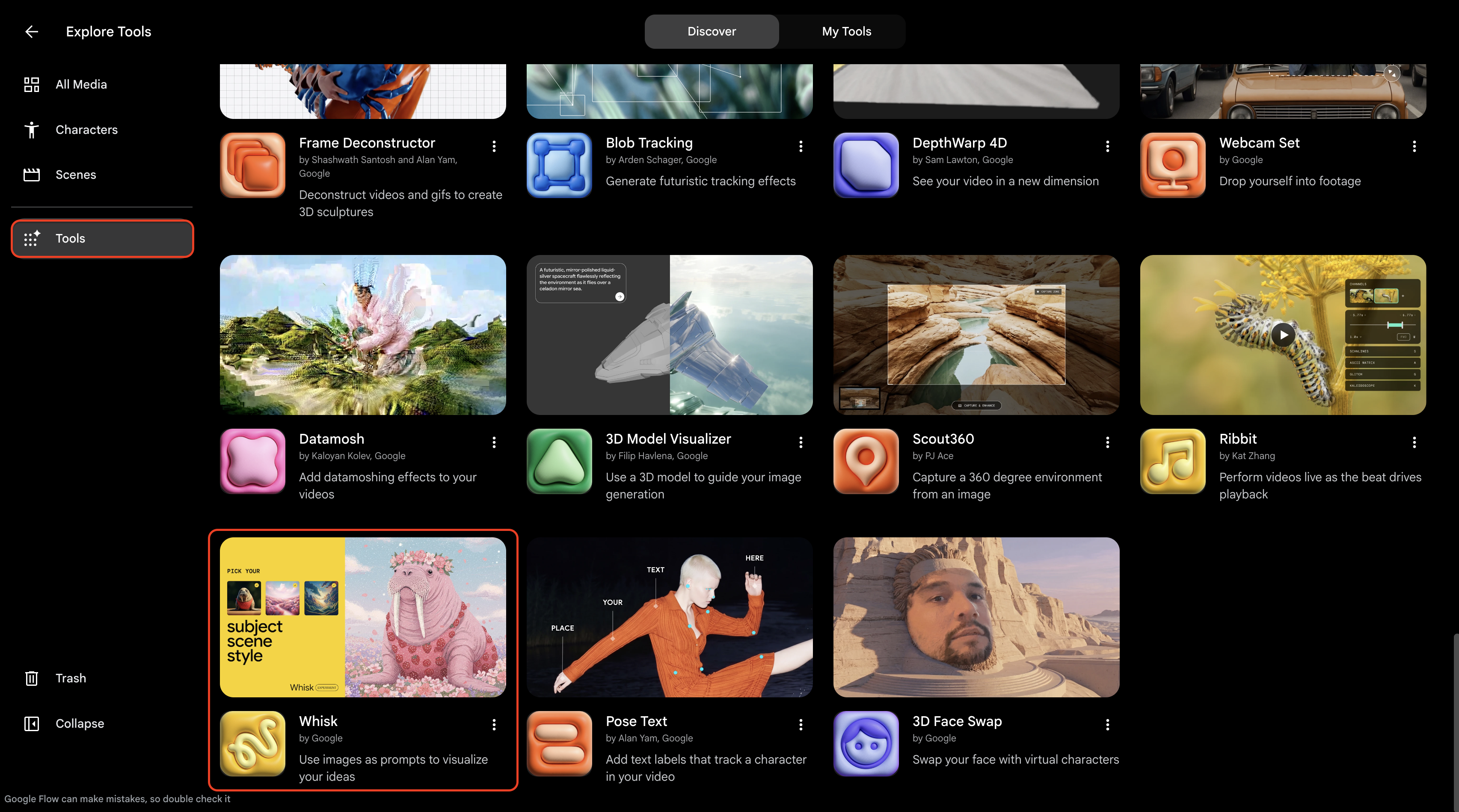The image size is (1459, 812).
Task: Open the 3D Model Visualizer preview thumbnail
Action: click(x=670, y=335)
